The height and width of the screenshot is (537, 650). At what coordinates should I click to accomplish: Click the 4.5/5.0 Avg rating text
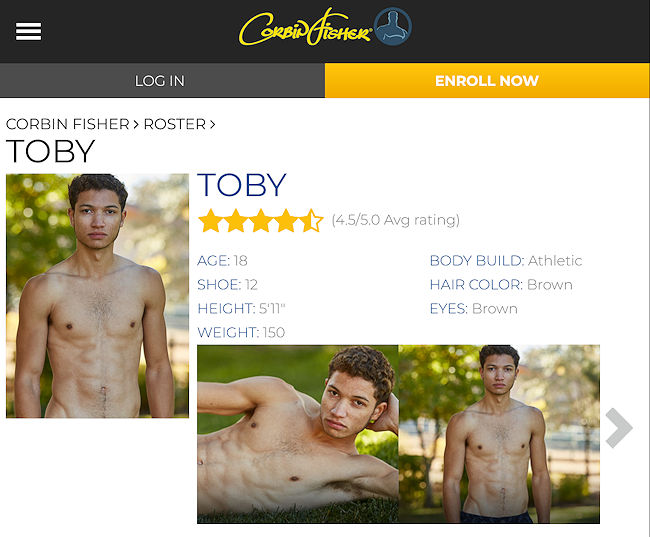tap(396, 220)
